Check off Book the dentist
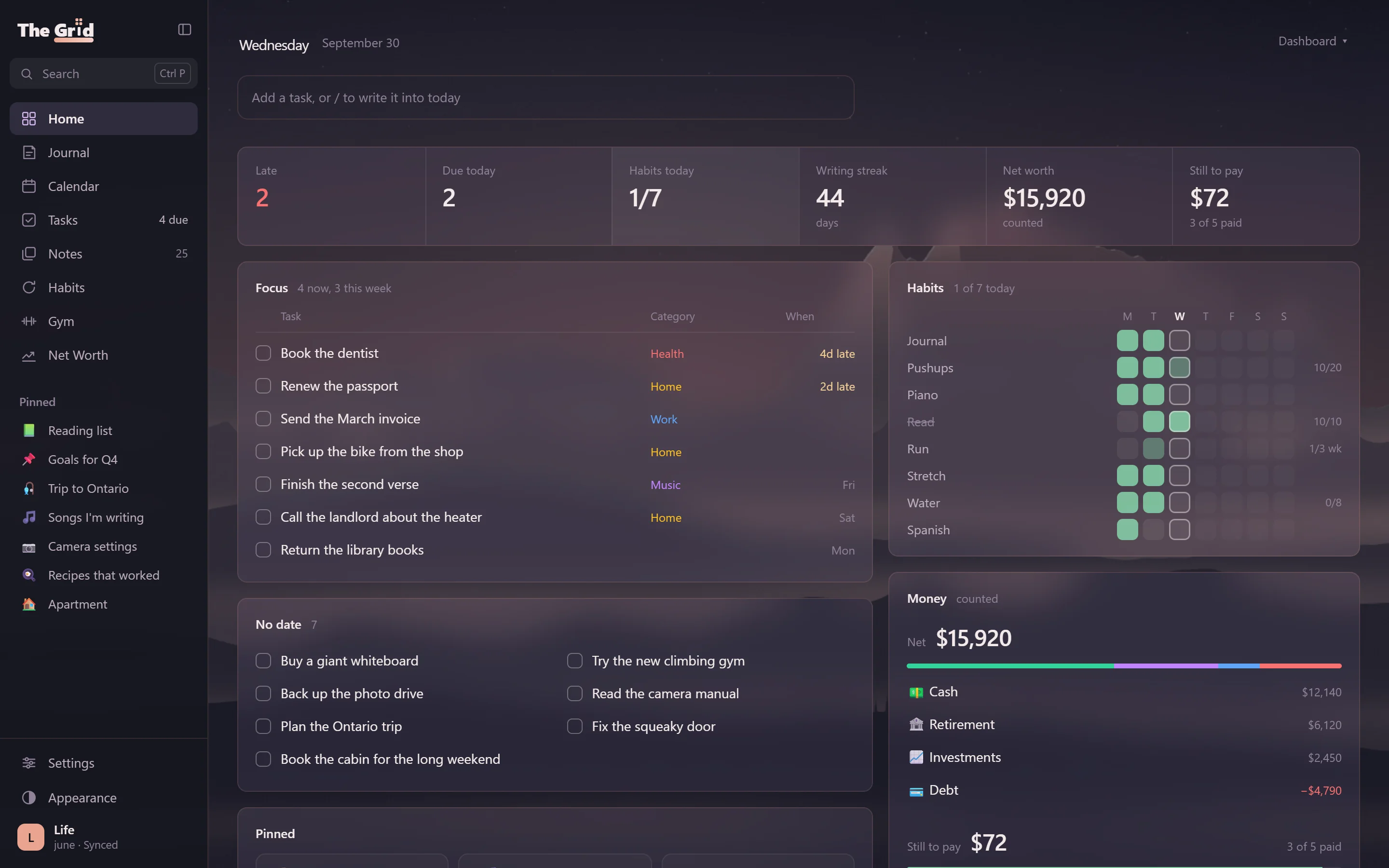 click(x=263, y=353)
